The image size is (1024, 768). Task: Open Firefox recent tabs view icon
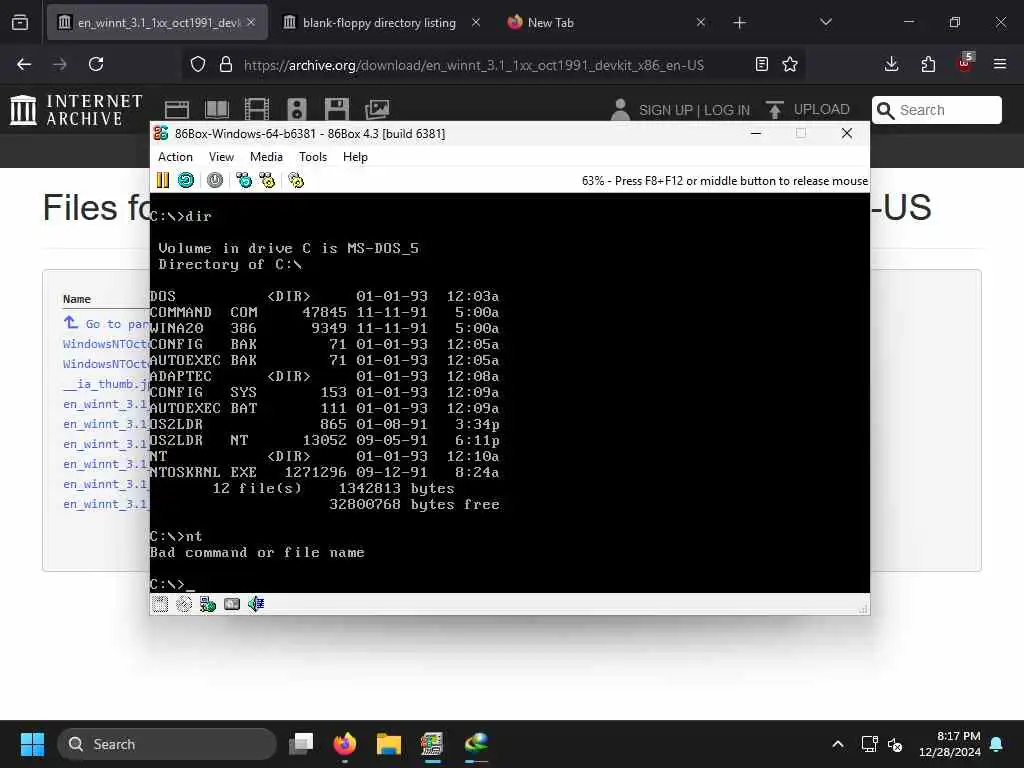(20, 23)
